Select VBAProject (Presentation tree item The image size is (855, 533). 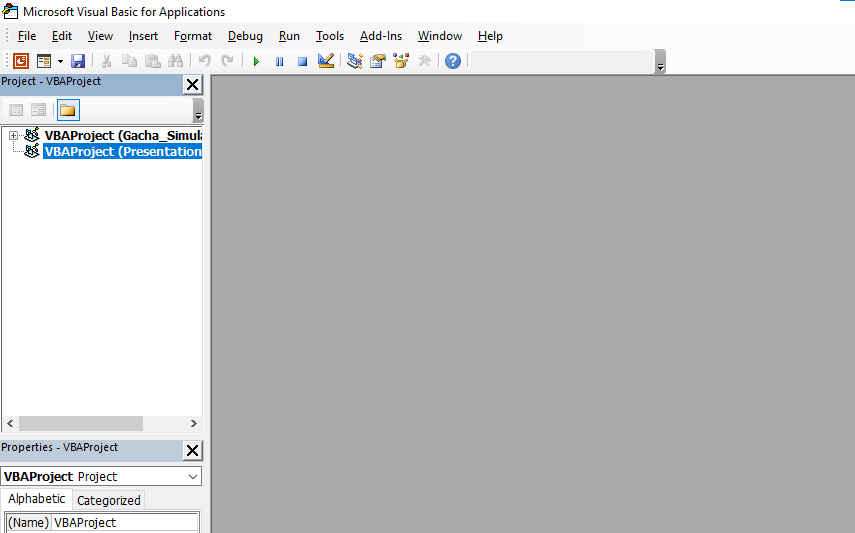coord(123,152)
